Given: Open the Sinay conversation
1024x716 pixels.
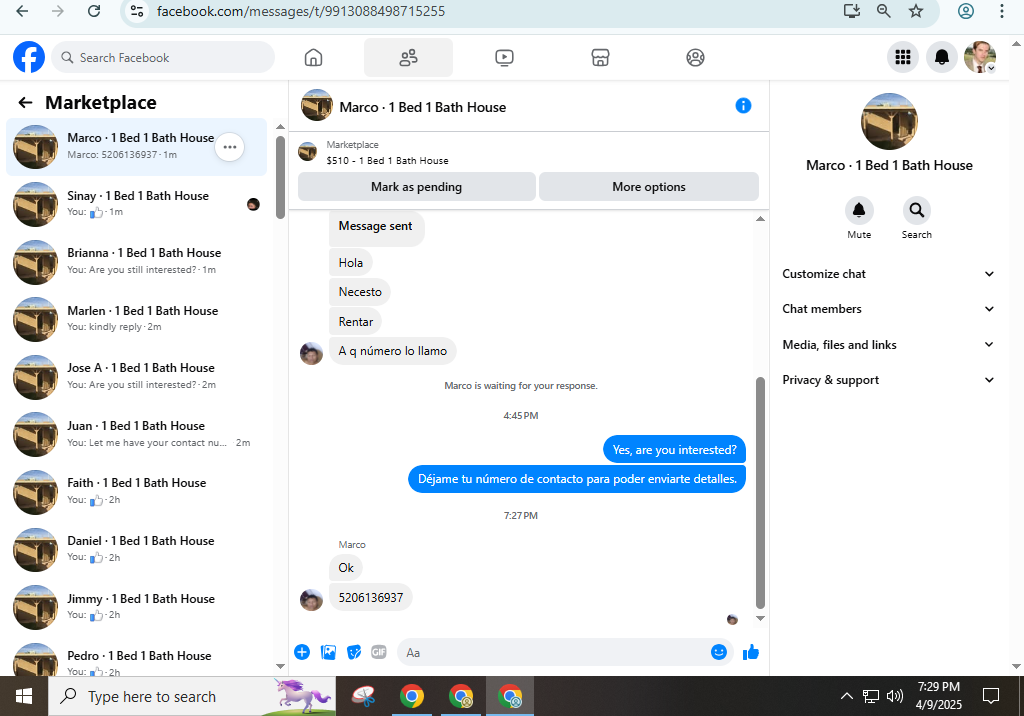Looking at the screenshot, I should (136, 204).
